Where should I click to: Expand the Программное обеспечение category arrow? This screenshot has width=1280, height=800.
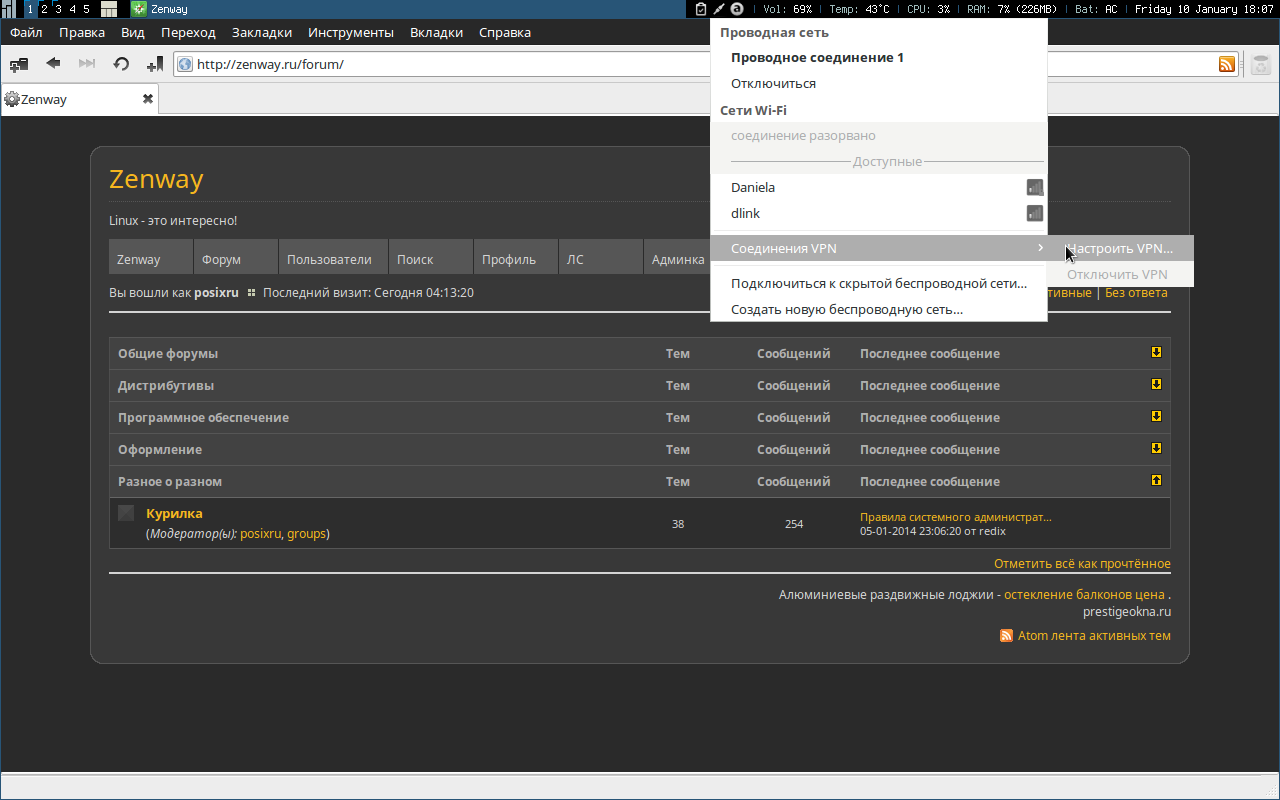tap(1156, 416)
